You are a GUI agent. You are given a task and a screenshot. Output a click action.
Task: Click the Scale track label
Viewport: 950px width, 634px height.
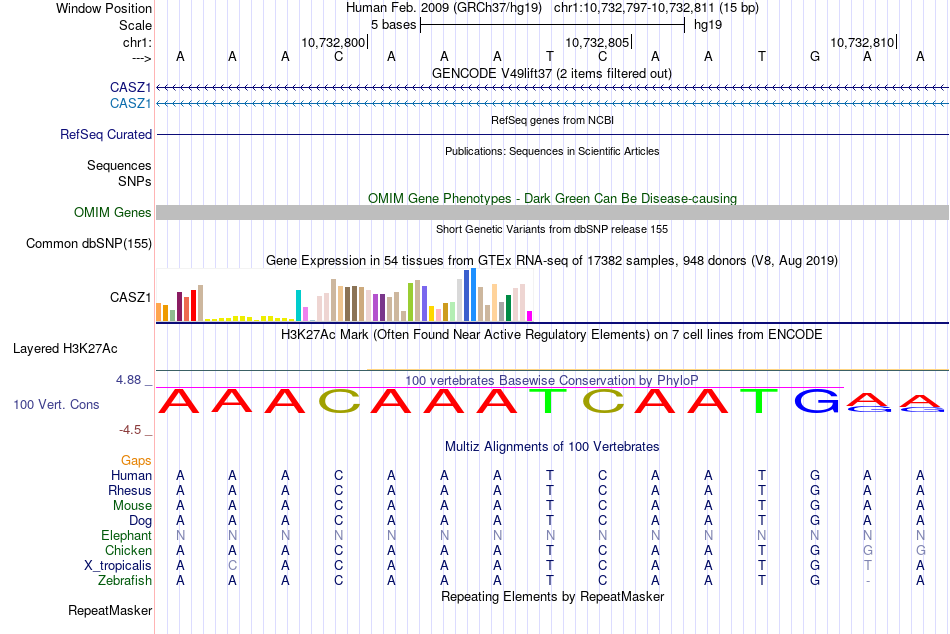click(135, 25)
